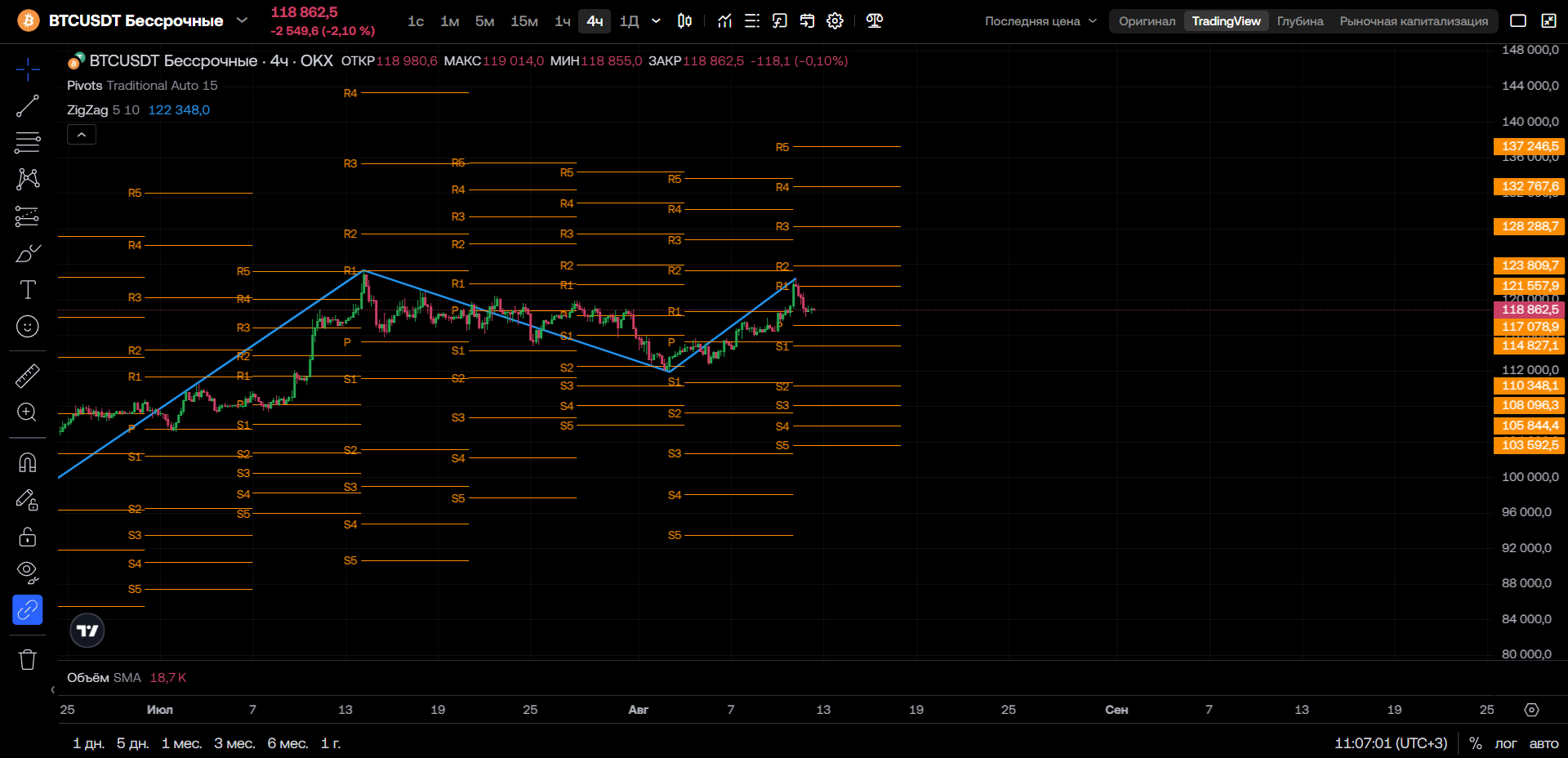Image resolution: width=1568 pixels, height=758 pixels.
Task: Remove drawings with the trash icon
Action: click(28, 659)
